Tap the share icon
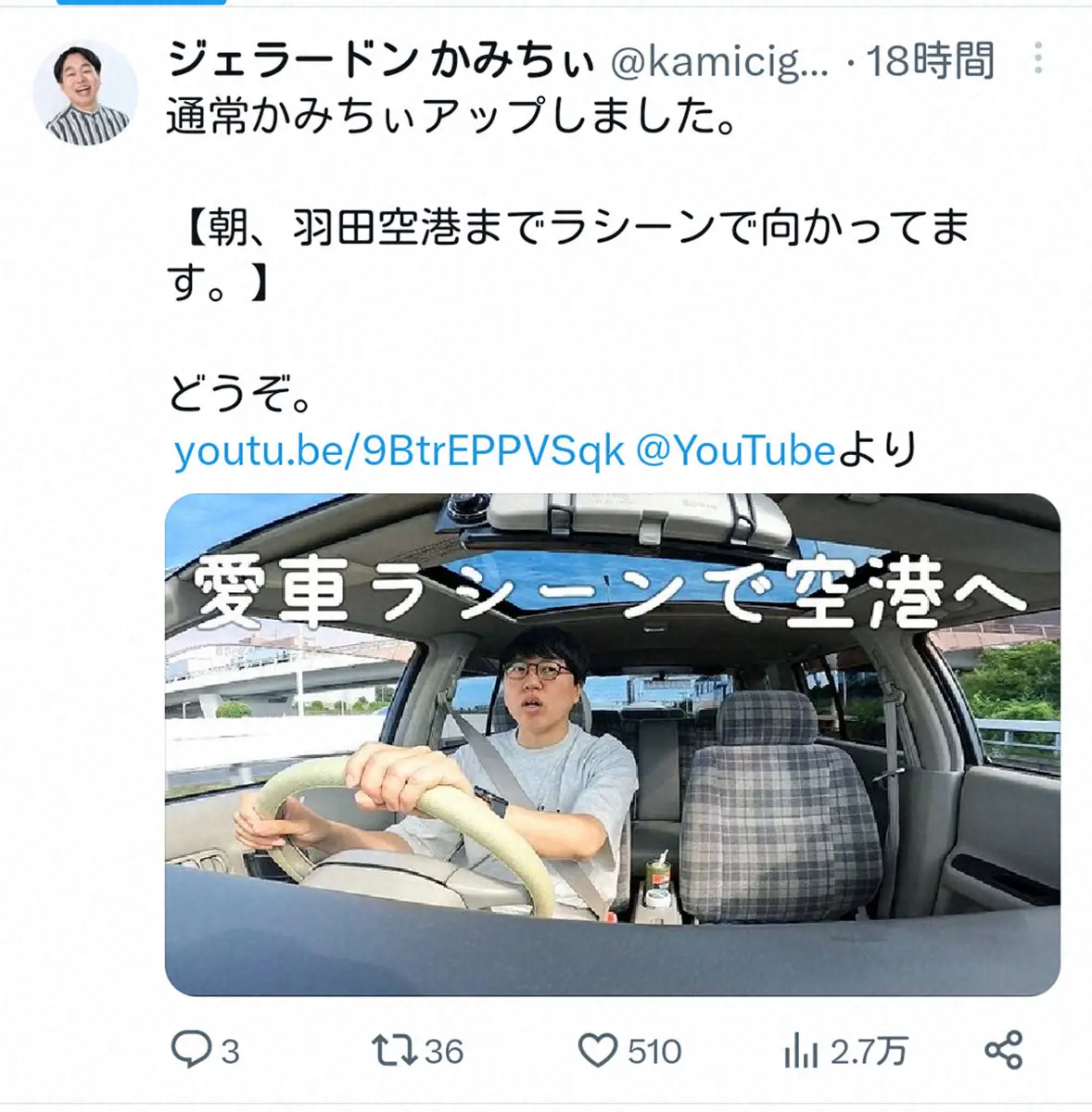Screen dimensions: 1092x1112 coord(1003,1050)
